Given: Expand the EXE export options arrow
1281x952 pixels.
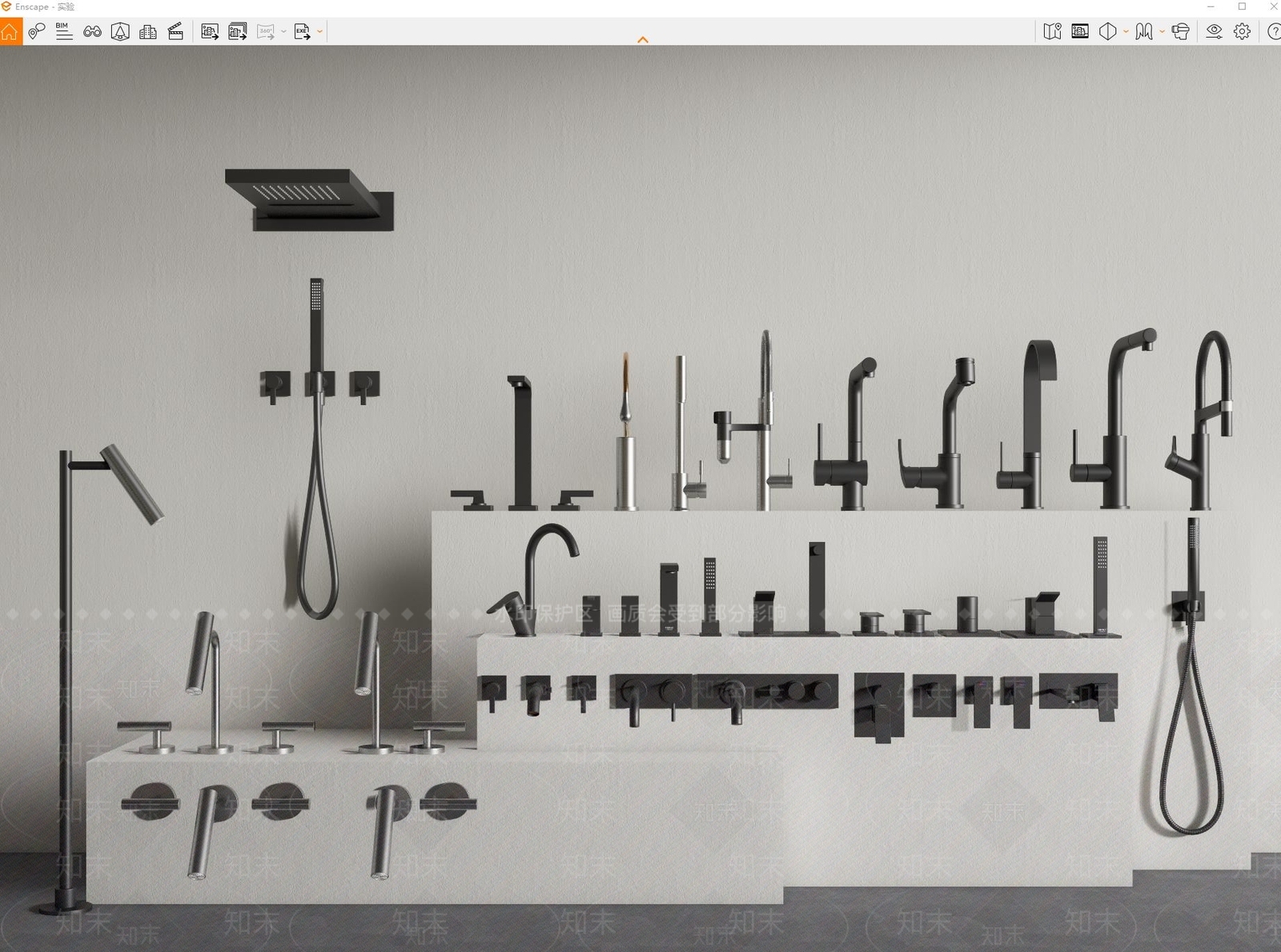Looking at the screenshot, I should tap(319, 32).
